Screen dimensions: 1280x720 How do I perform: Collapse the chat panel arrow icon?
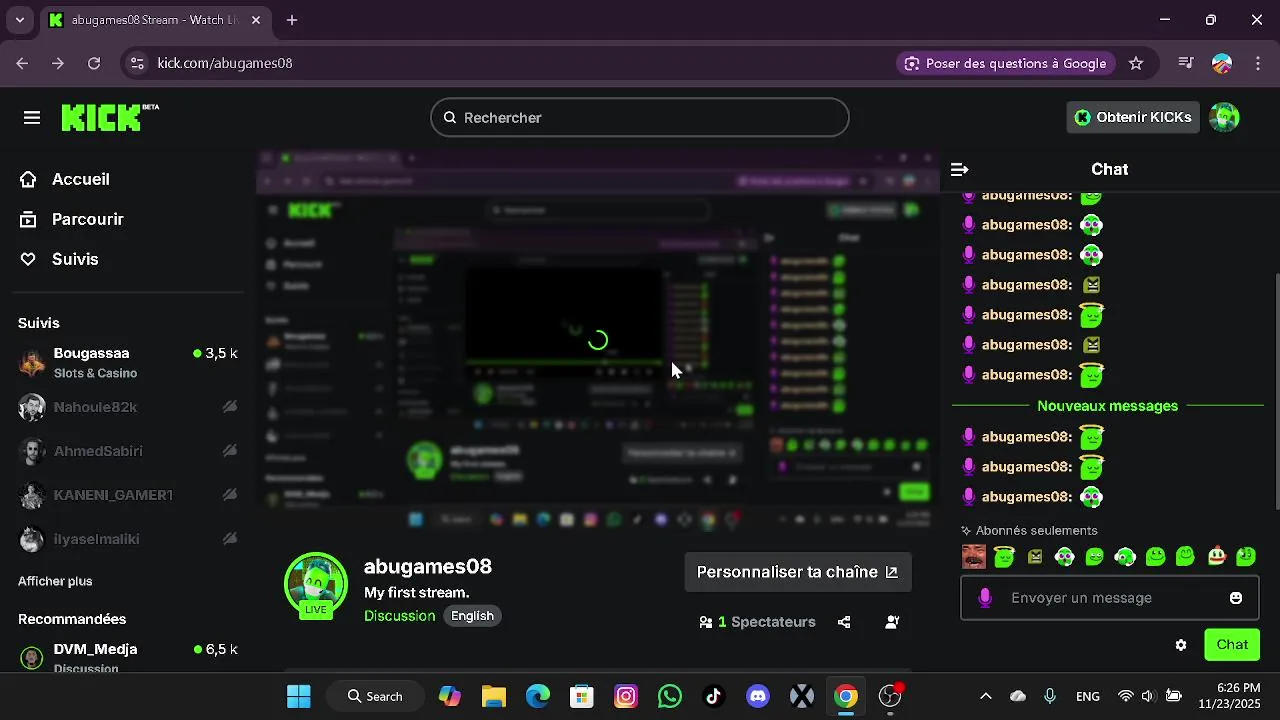click(x=959, y=169)
